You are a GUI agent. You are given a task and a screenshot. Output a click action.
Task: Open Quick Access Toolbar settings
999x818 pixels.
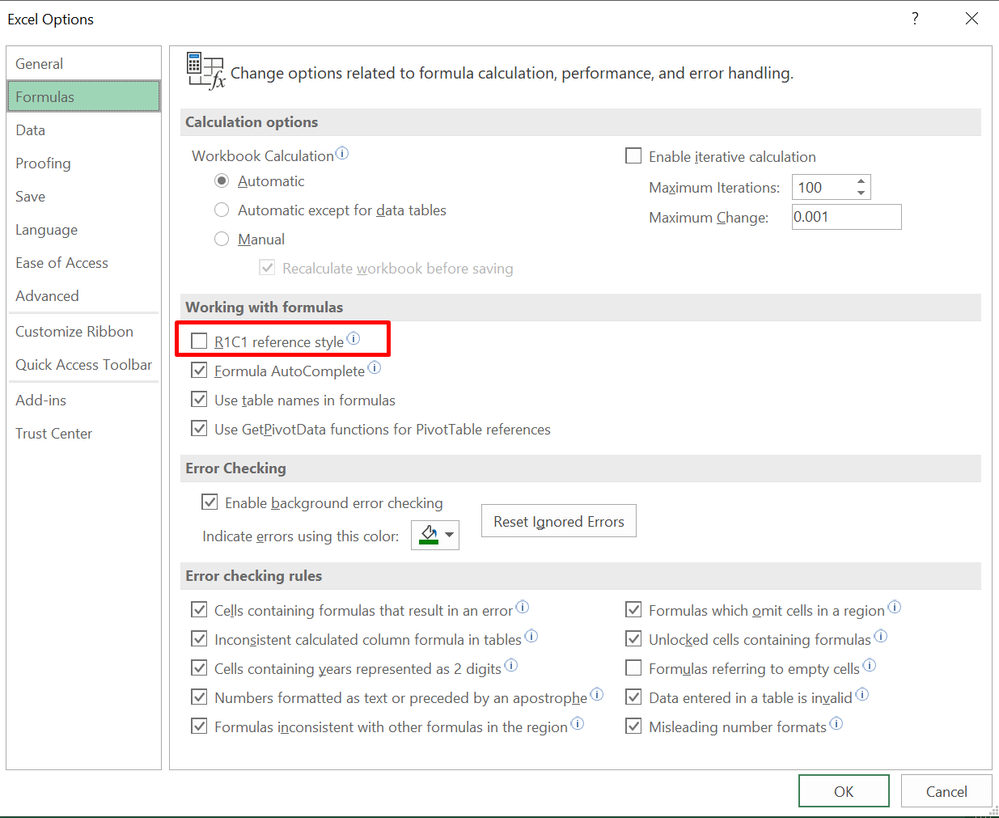[83, 364]
